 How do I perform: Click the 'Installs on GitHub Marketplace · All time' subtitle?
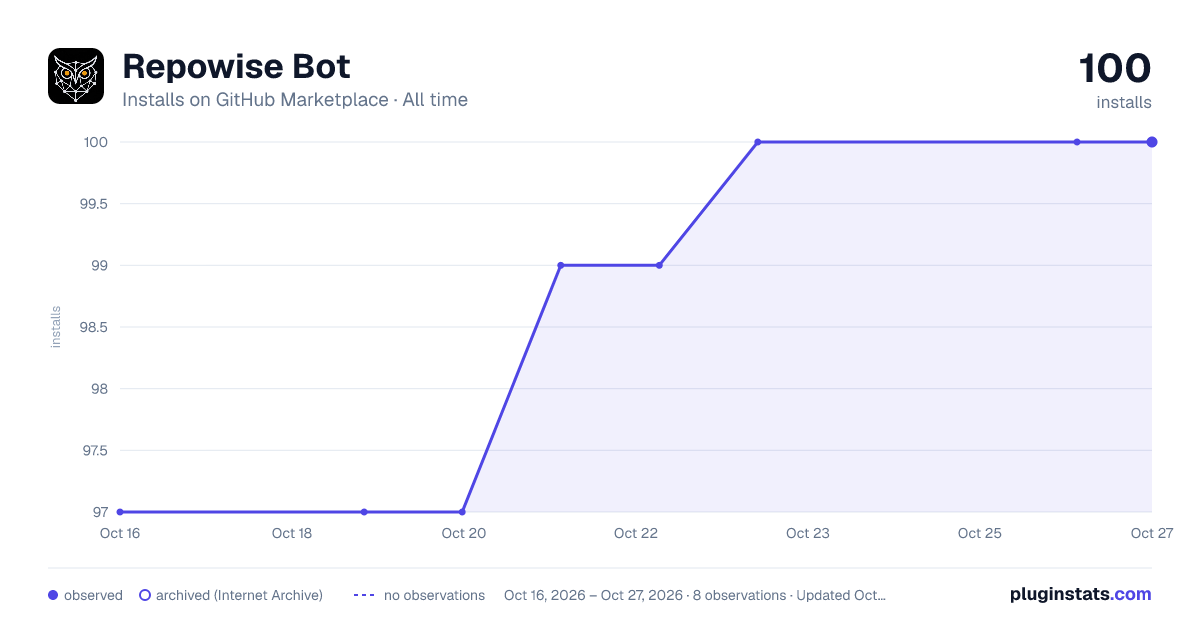pyautogui.click(x=295, y=100)
